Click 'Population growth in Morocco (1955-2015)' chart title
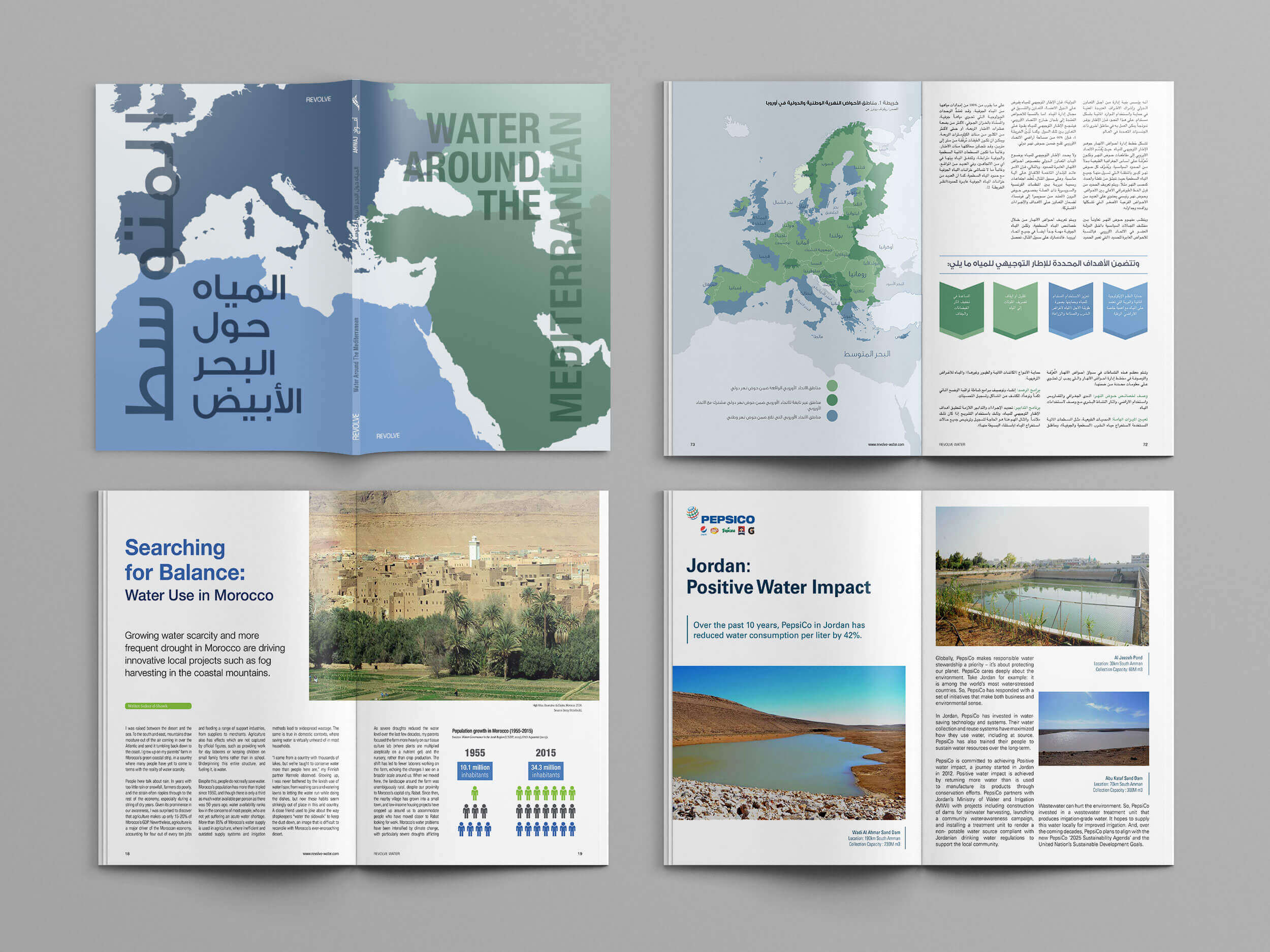This screenshot has height=952, width=1270. 493,731
